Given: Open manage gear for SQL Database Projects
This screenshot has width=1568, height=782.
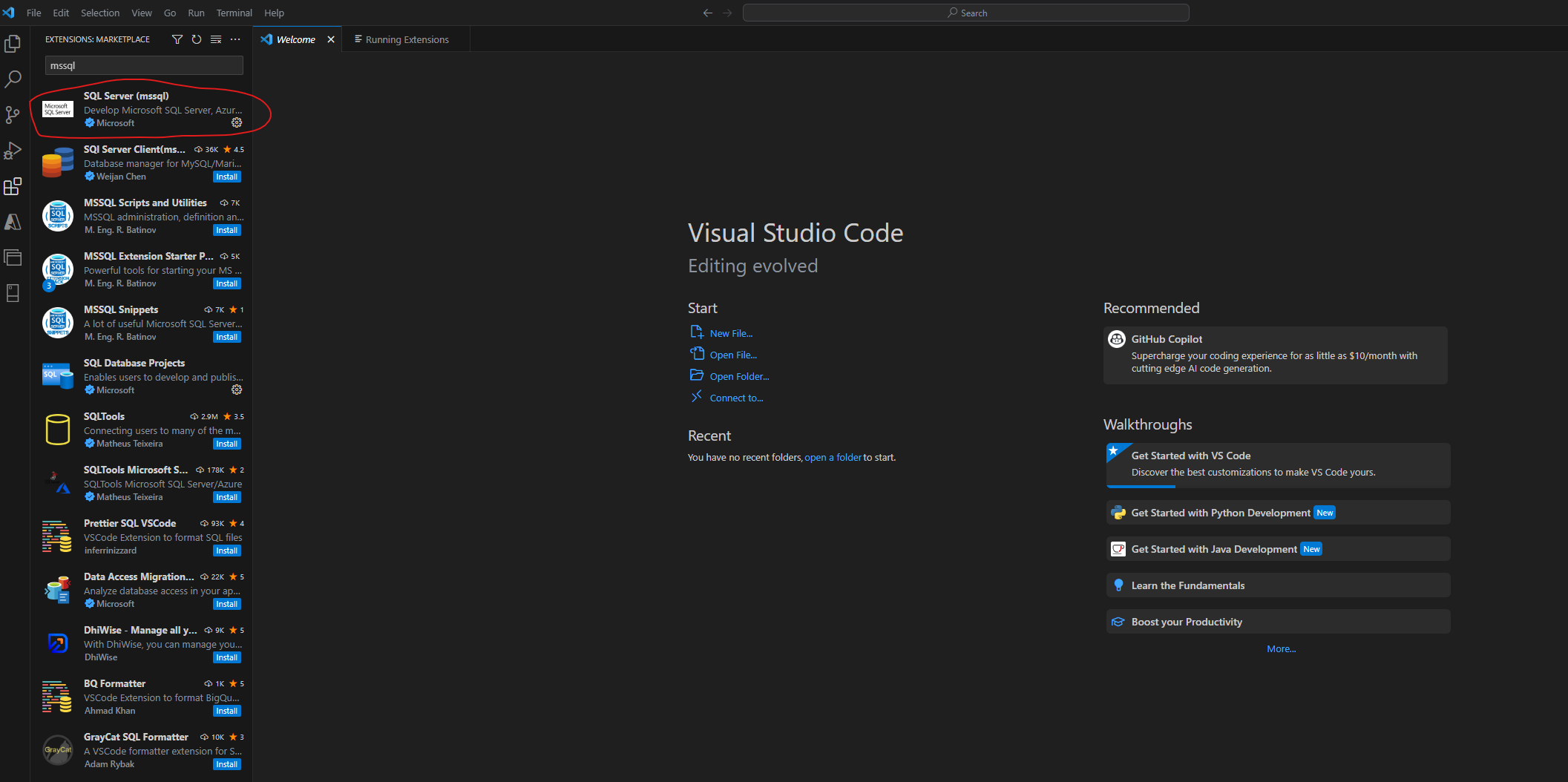Looking at the screenshot, I should click(237, 390).
